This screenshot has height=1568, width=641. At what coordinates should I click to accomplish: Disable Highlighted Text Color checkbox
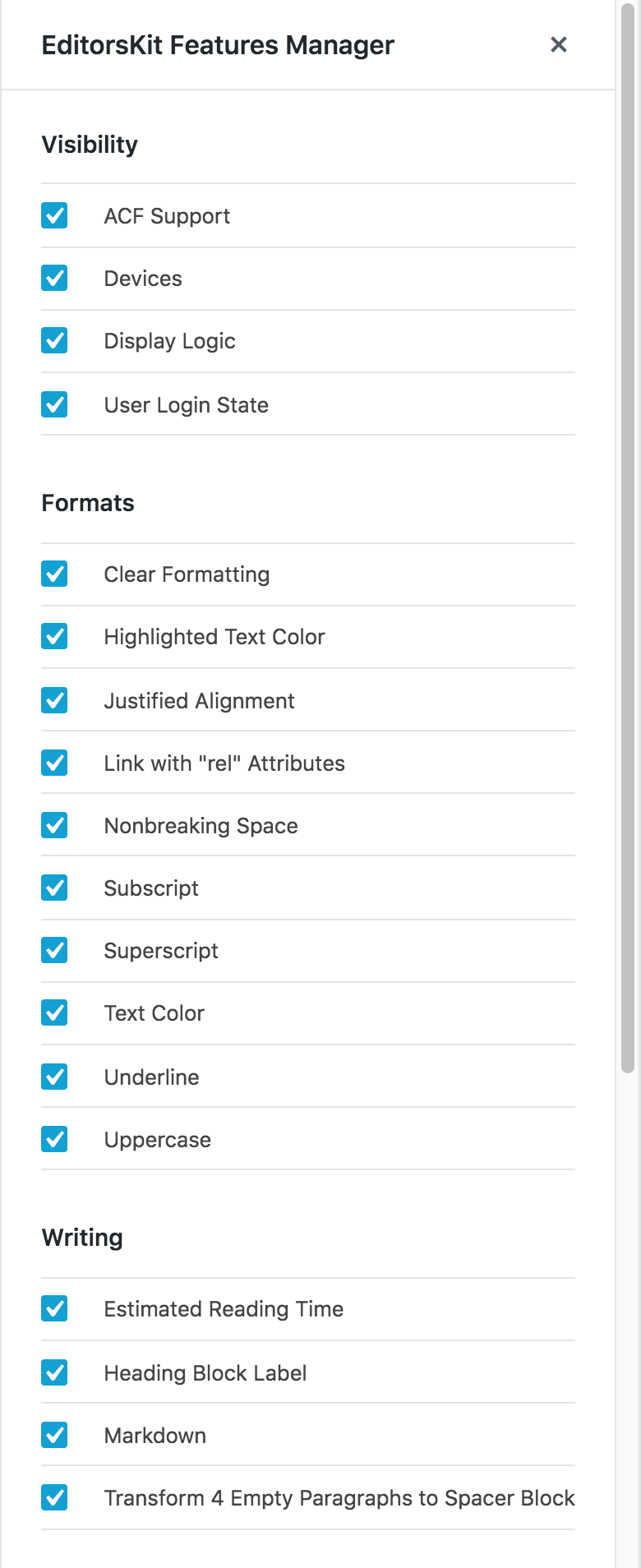click(x=55, y=636)
